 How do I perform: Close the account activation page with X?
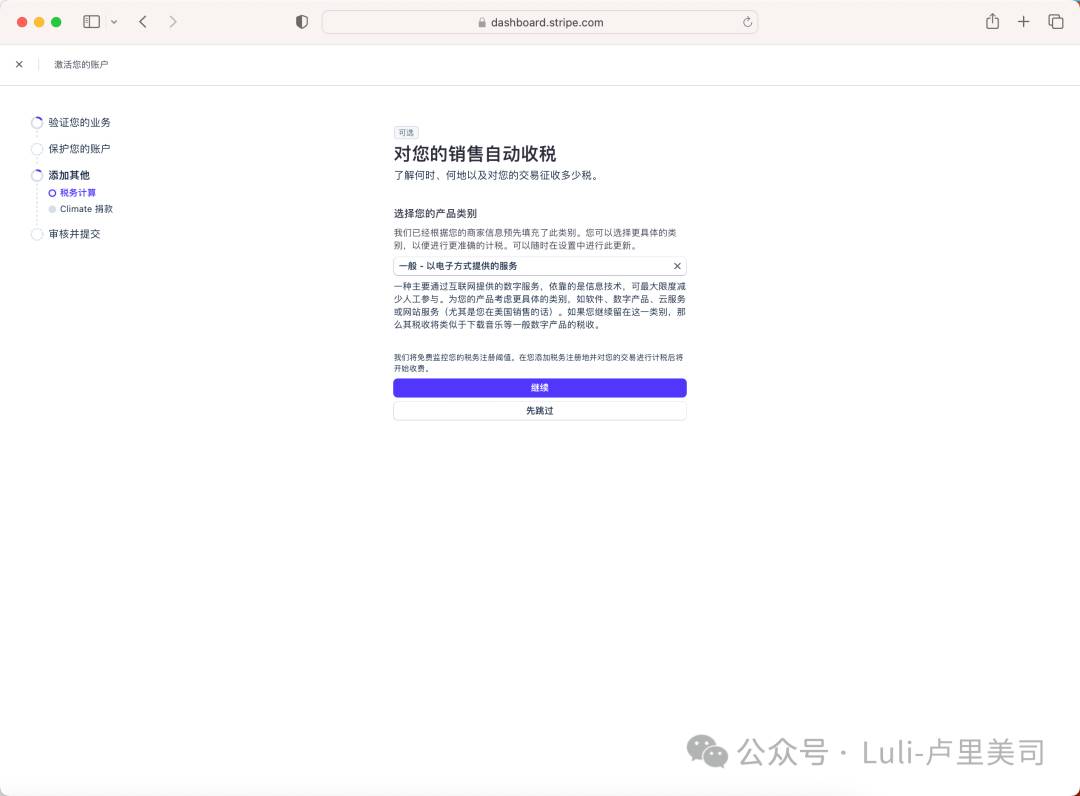[19, 64]
